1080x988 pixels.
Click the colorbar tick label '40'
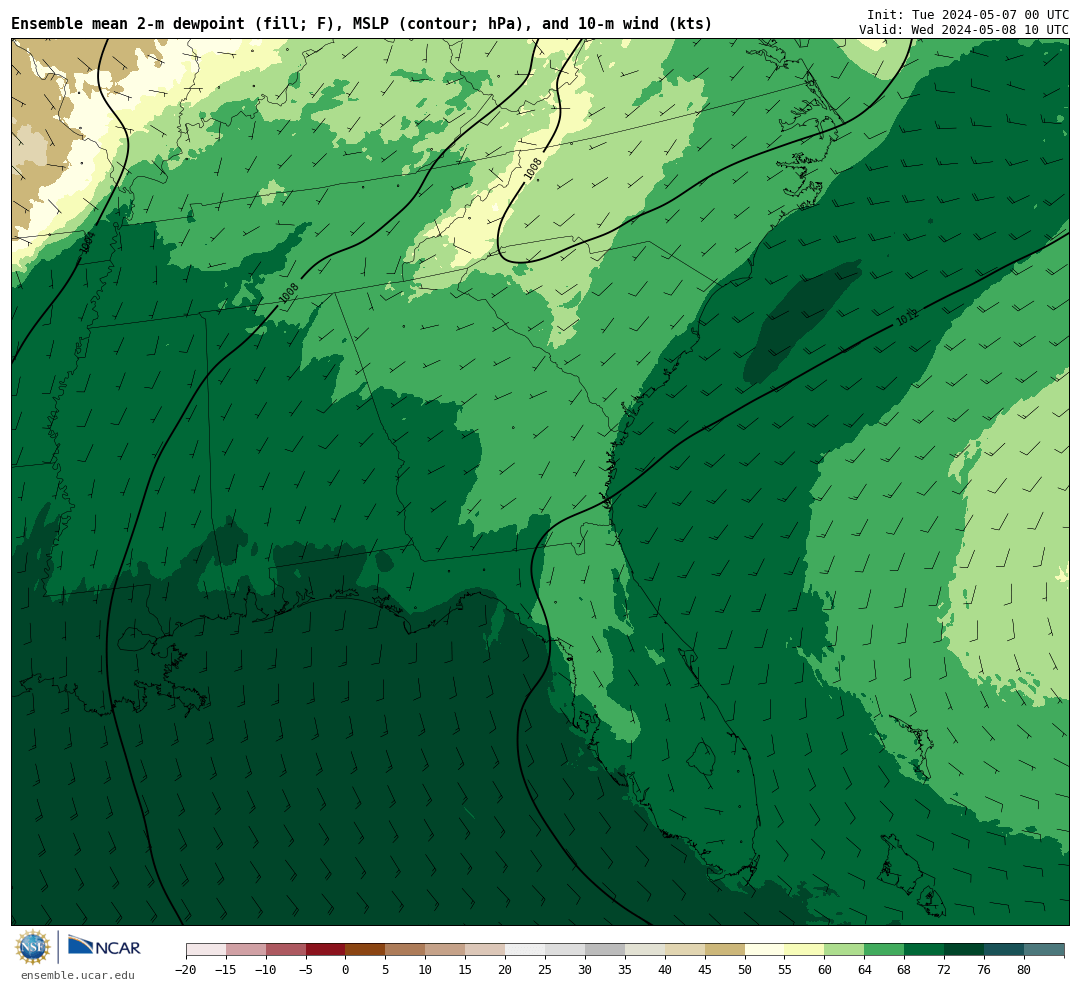(x=665, y=969)
